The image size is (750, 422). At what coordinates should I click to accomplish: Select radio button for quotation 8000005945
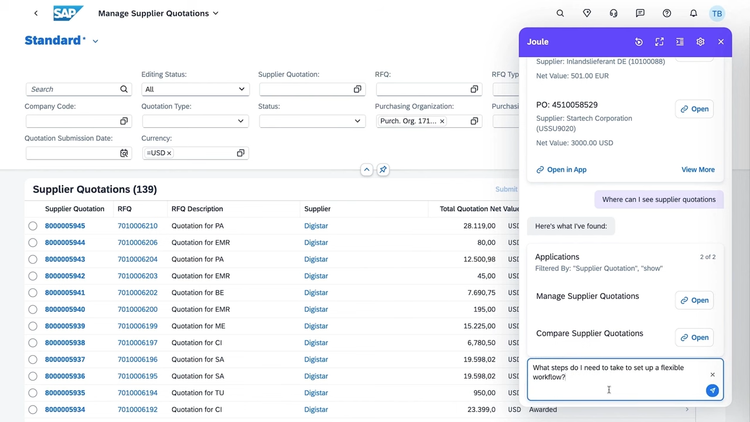coord(33,226)
